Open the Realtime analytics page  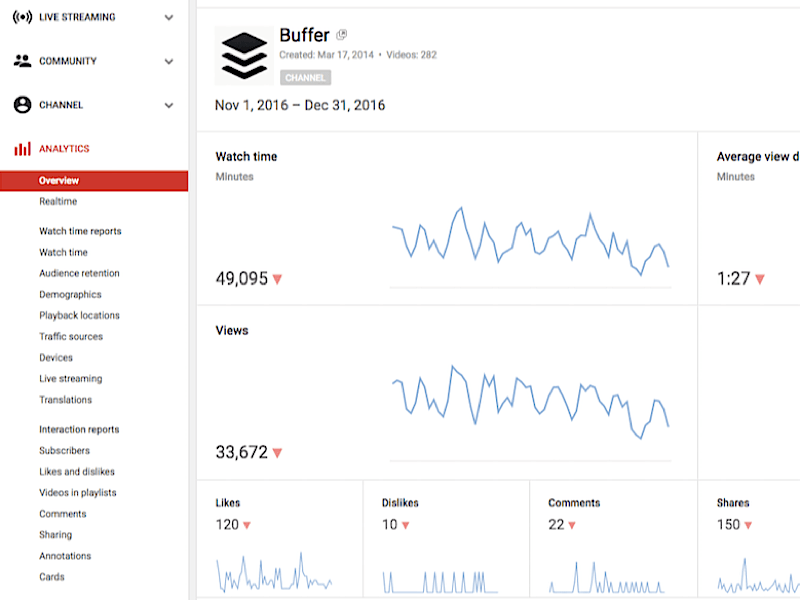click(58, 201)
